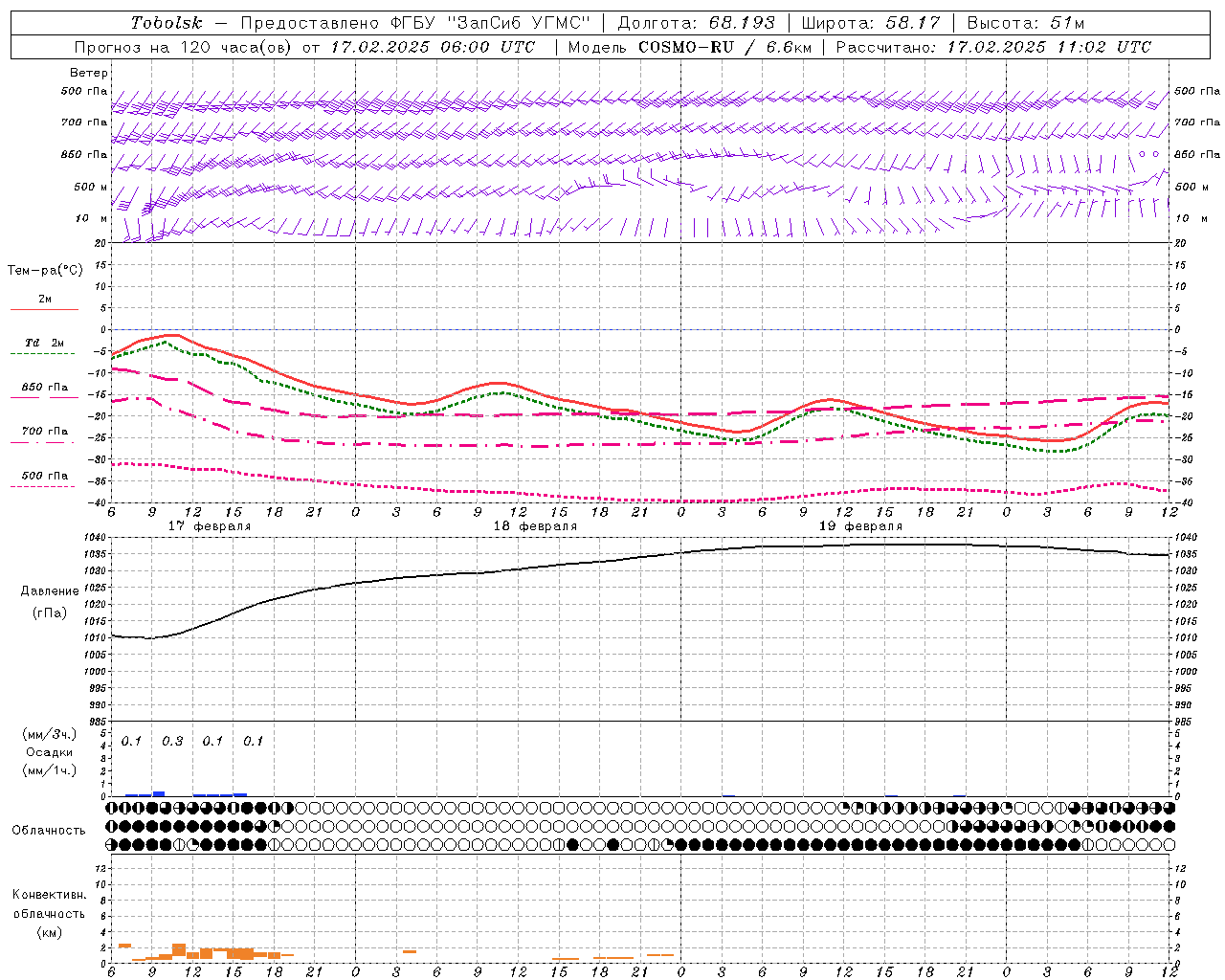
Task: Click the "Давление" pressure panel label
Action: tap(48, 591)
